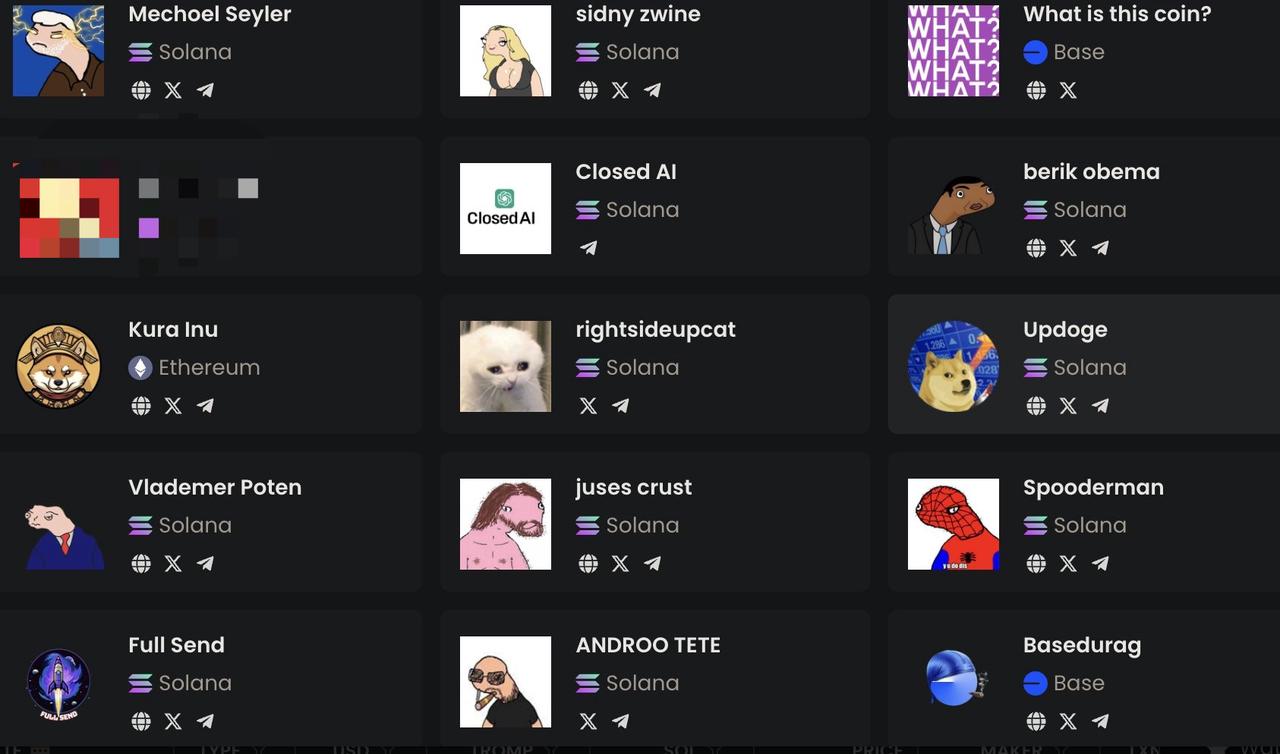Open the Spooderman token image
Viewport: 1280px width, 754px height.
953,524
